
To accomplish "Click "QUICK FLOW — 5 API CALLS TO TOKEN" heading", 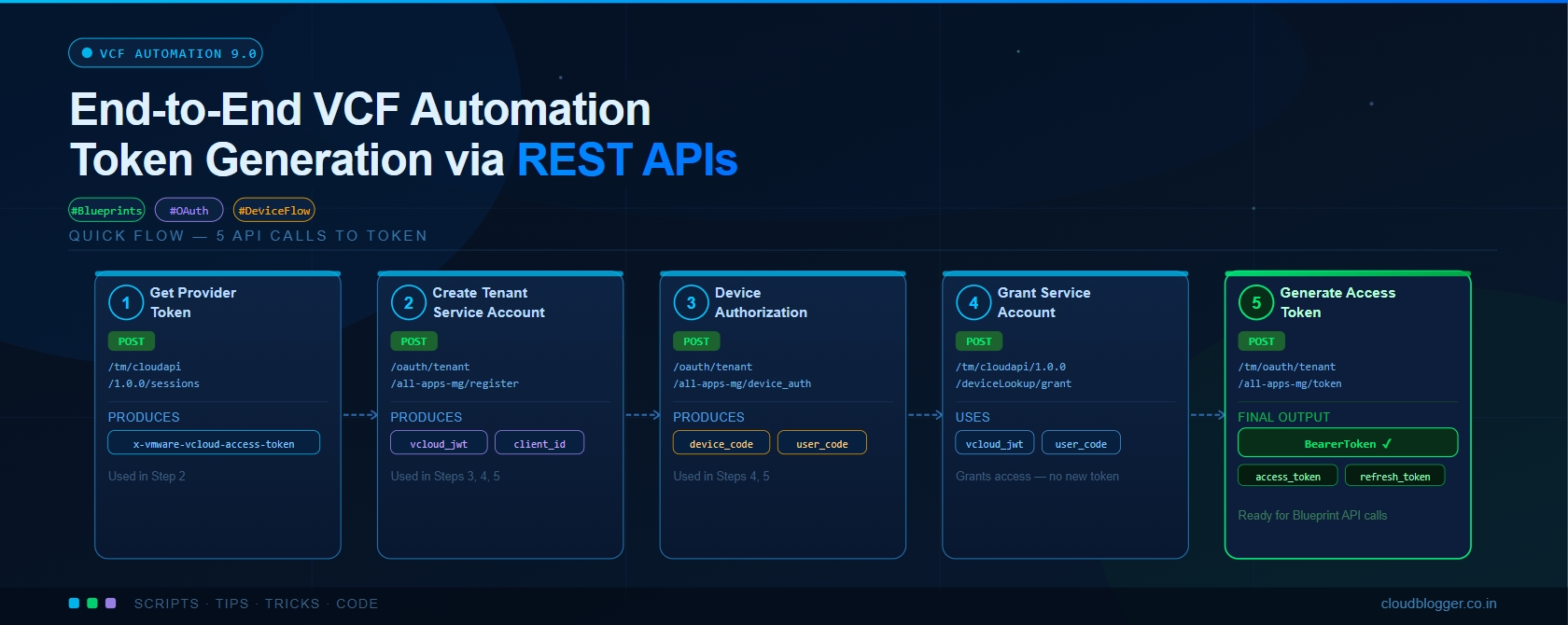I will pyautogui.click(x=248, y=236).
